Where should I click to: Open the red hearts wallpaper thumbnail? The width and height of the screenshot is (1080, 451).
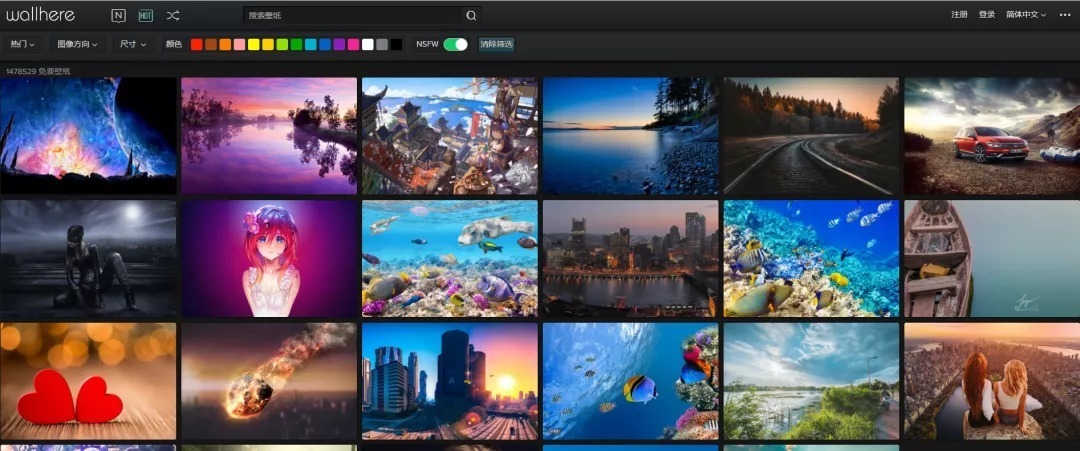click(88, 381)
